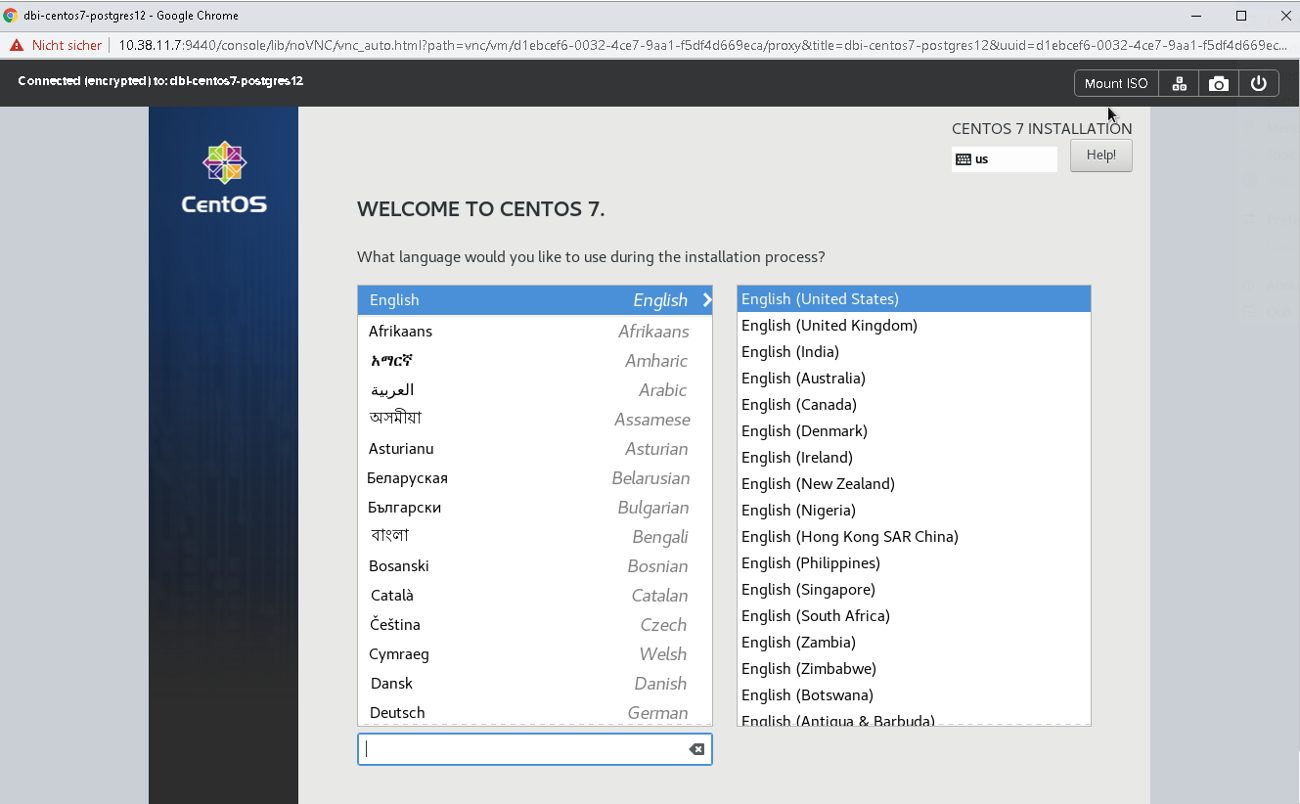Select Belarusian language row
1300x804 pixels.
[x=535, y=478]
